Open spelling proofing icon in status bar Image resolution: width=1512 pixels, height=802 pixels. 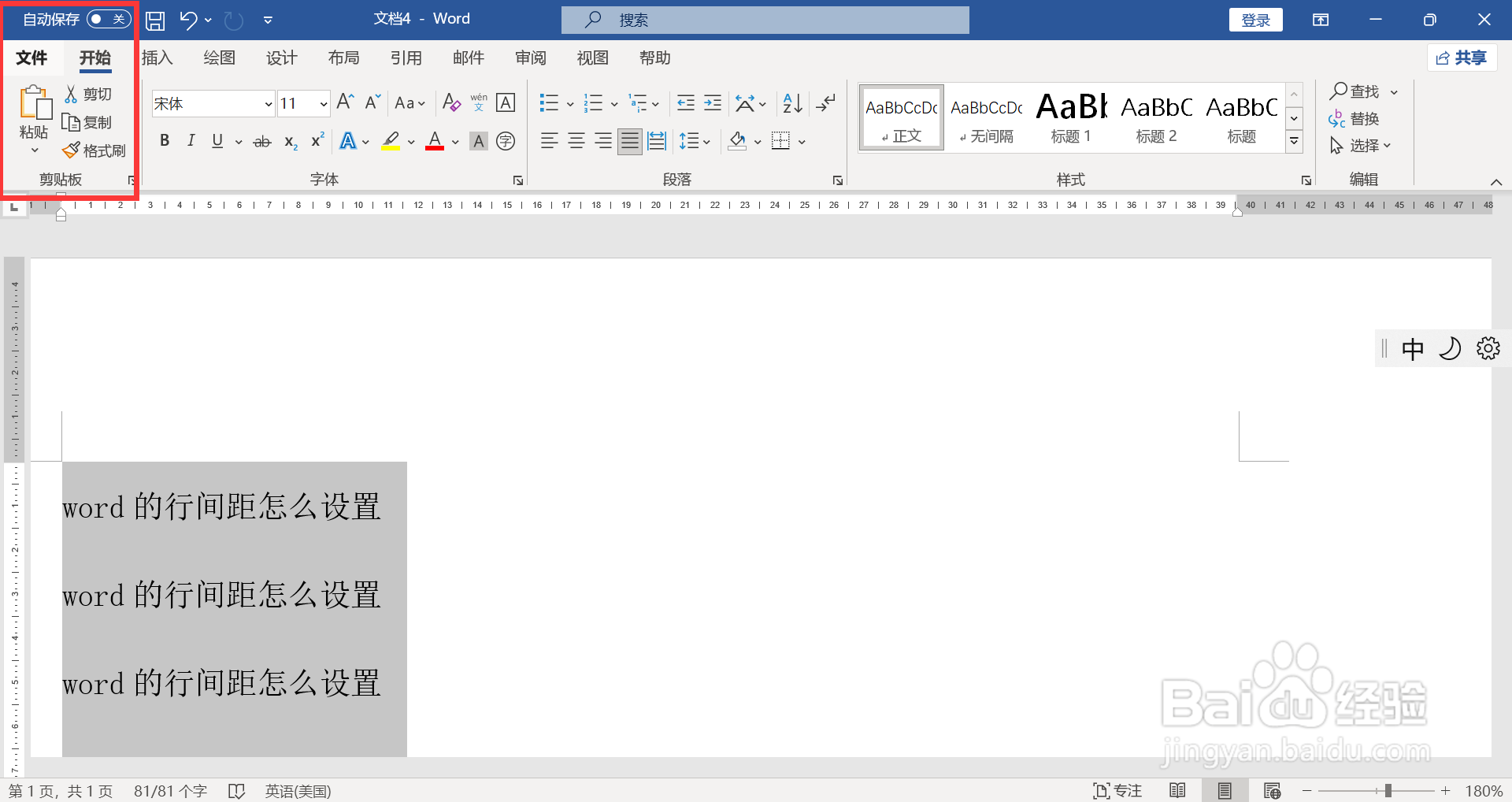[236, 791]
